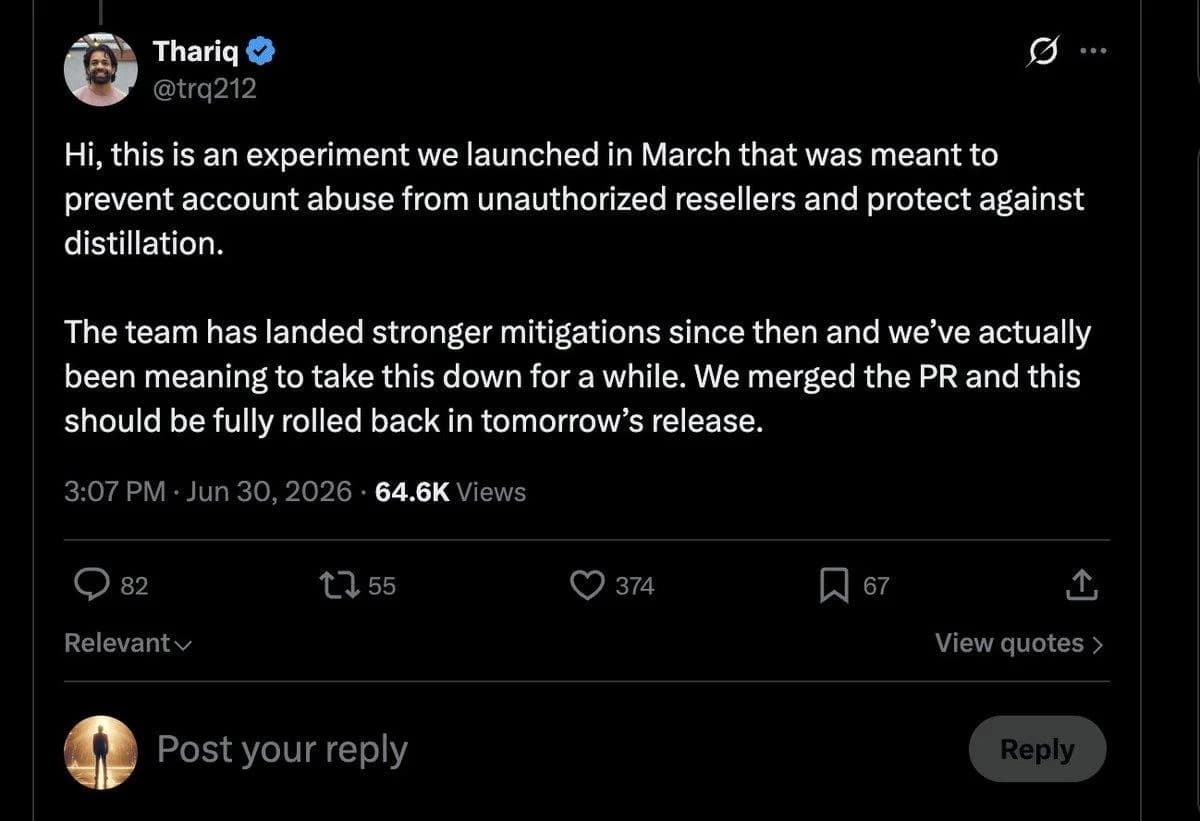Click the blue verified badge beside Thariq

click(262, 50)
